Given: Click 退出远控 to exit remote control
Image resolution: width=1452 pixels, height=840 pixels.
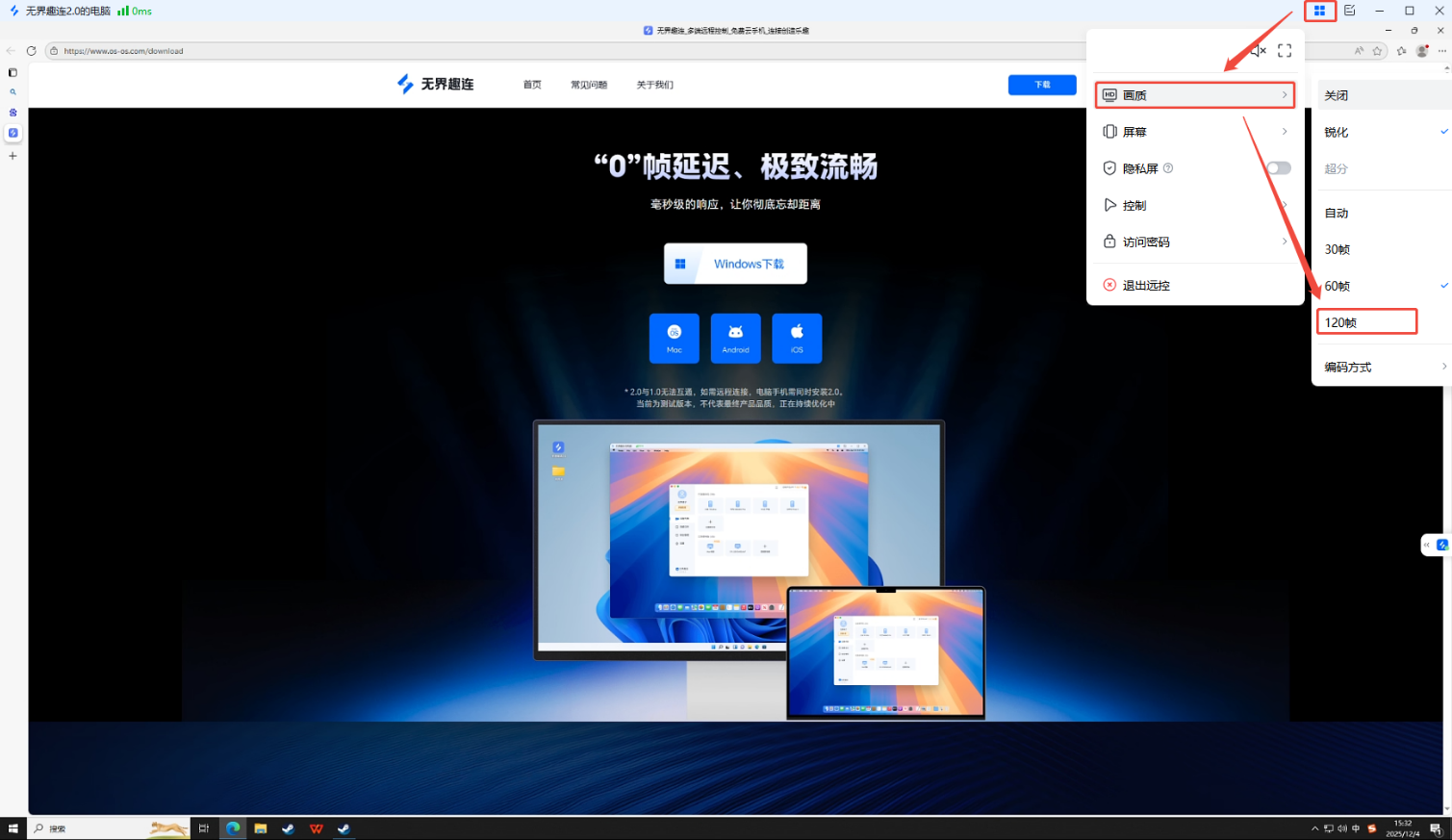Looking at the screenshot, I should [1146, 286].
